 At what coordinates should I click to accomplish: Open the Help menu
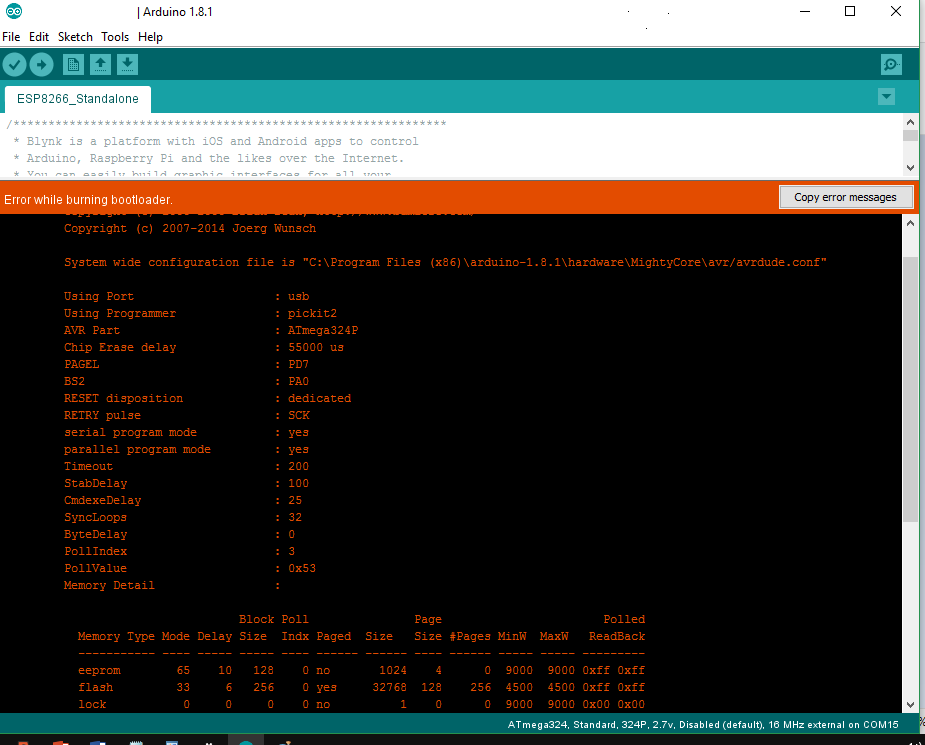click(150, 37)
